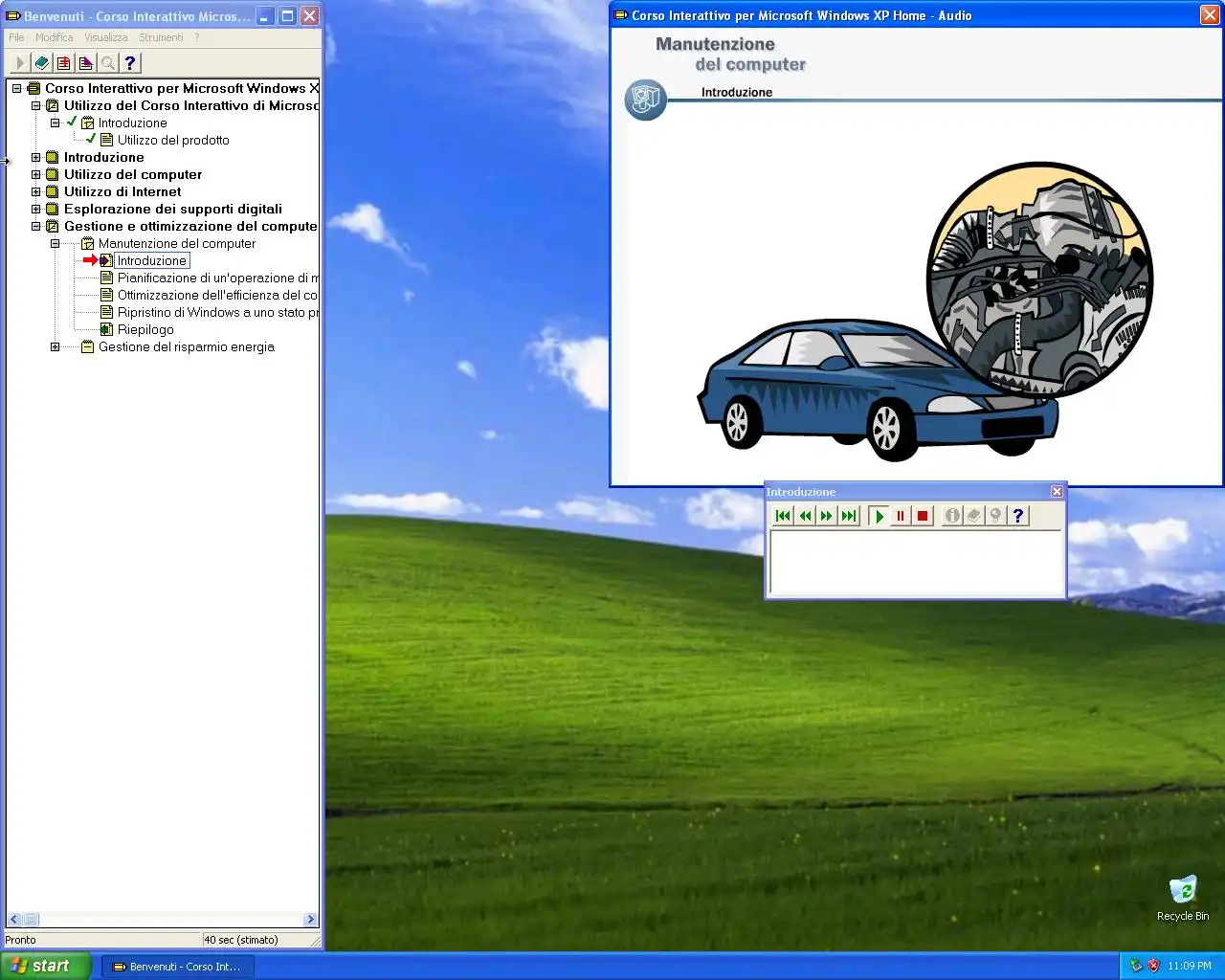
Task: Close the Corso Interattivo Audio window
Action: pos(1210,14)
